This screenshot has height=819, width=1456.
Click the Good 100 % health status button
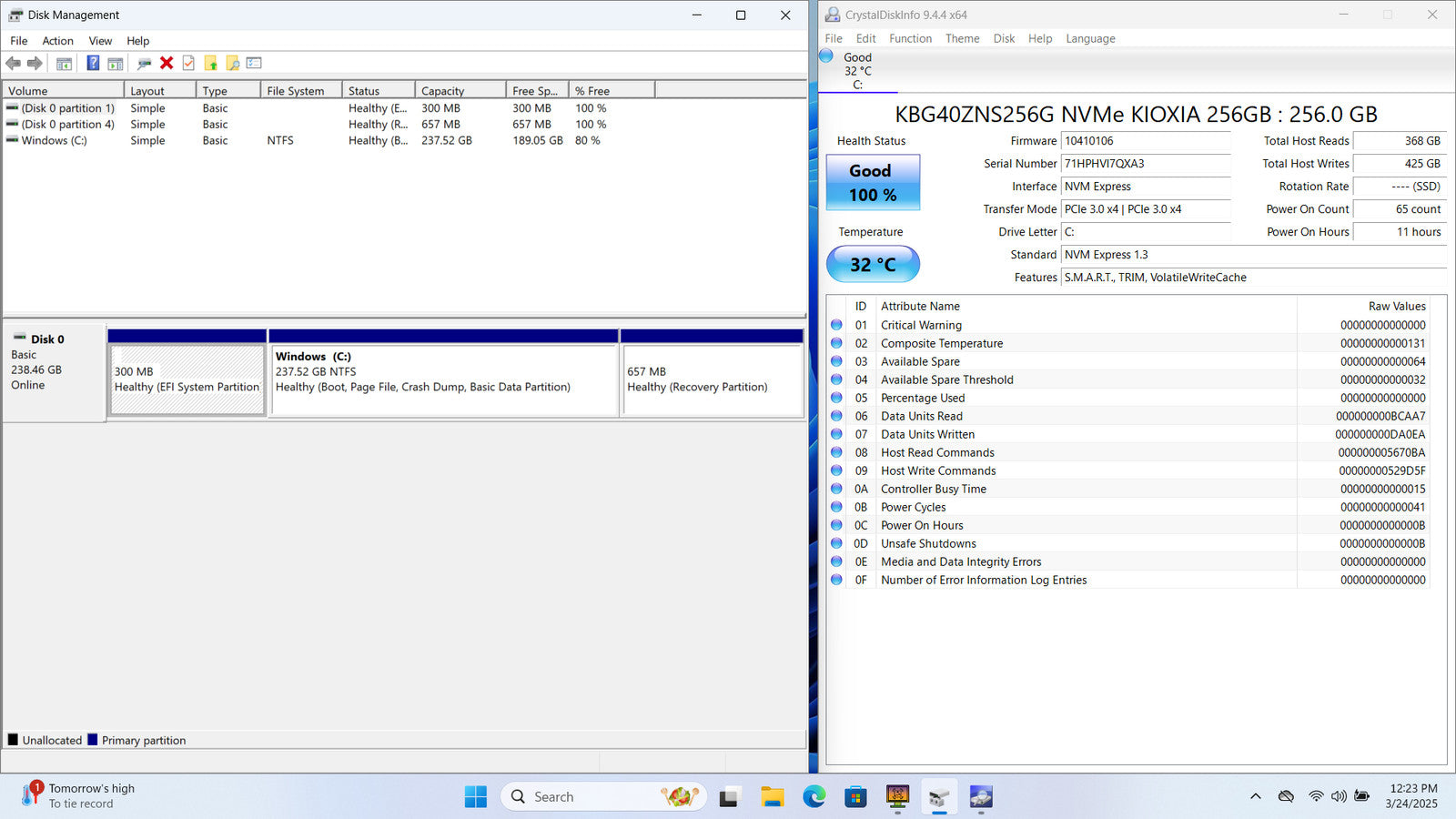pyautogui.click(x=873, y=182)
